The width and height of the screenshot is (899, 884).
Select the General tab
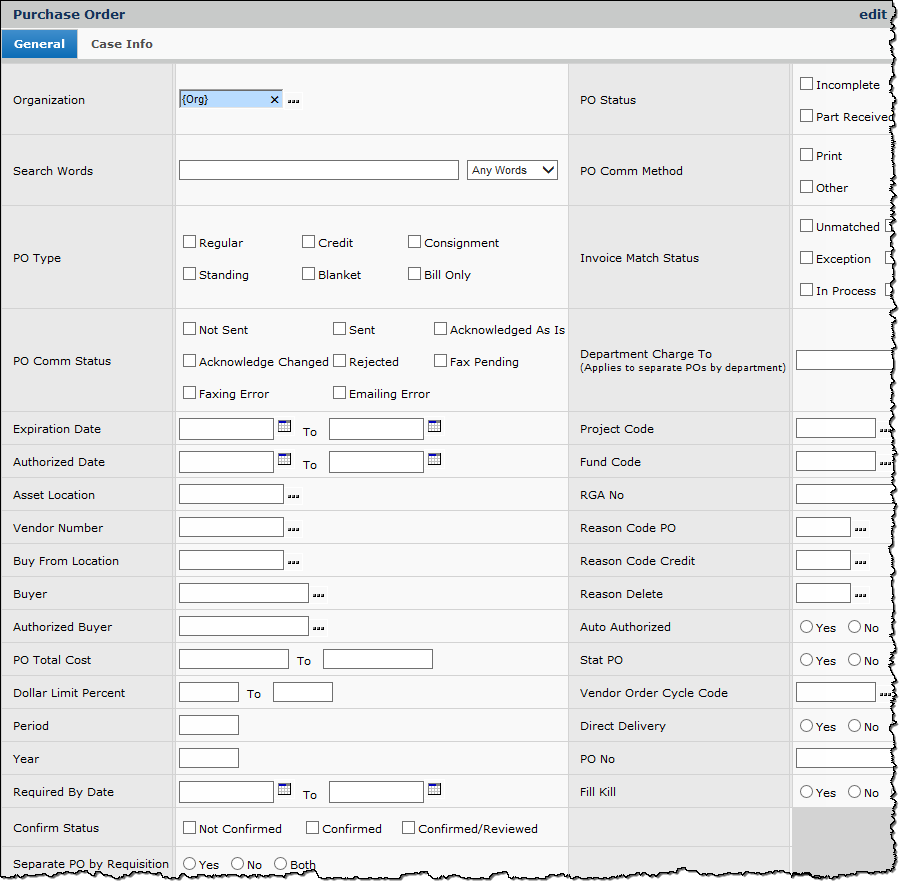39,44
